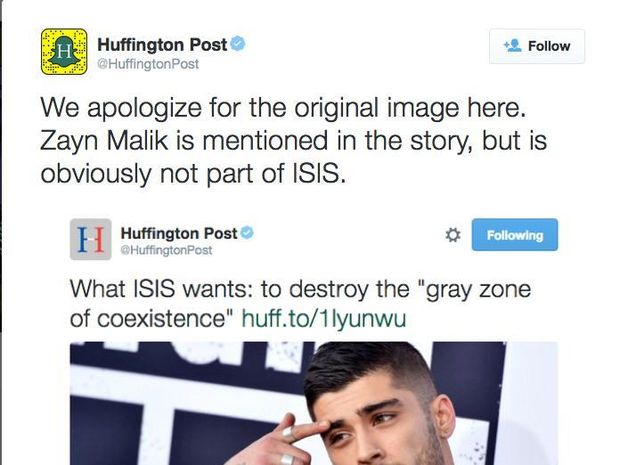Open the top Huffington Post display name
Viewport: 620px width, 465px height.
point(162,44)
